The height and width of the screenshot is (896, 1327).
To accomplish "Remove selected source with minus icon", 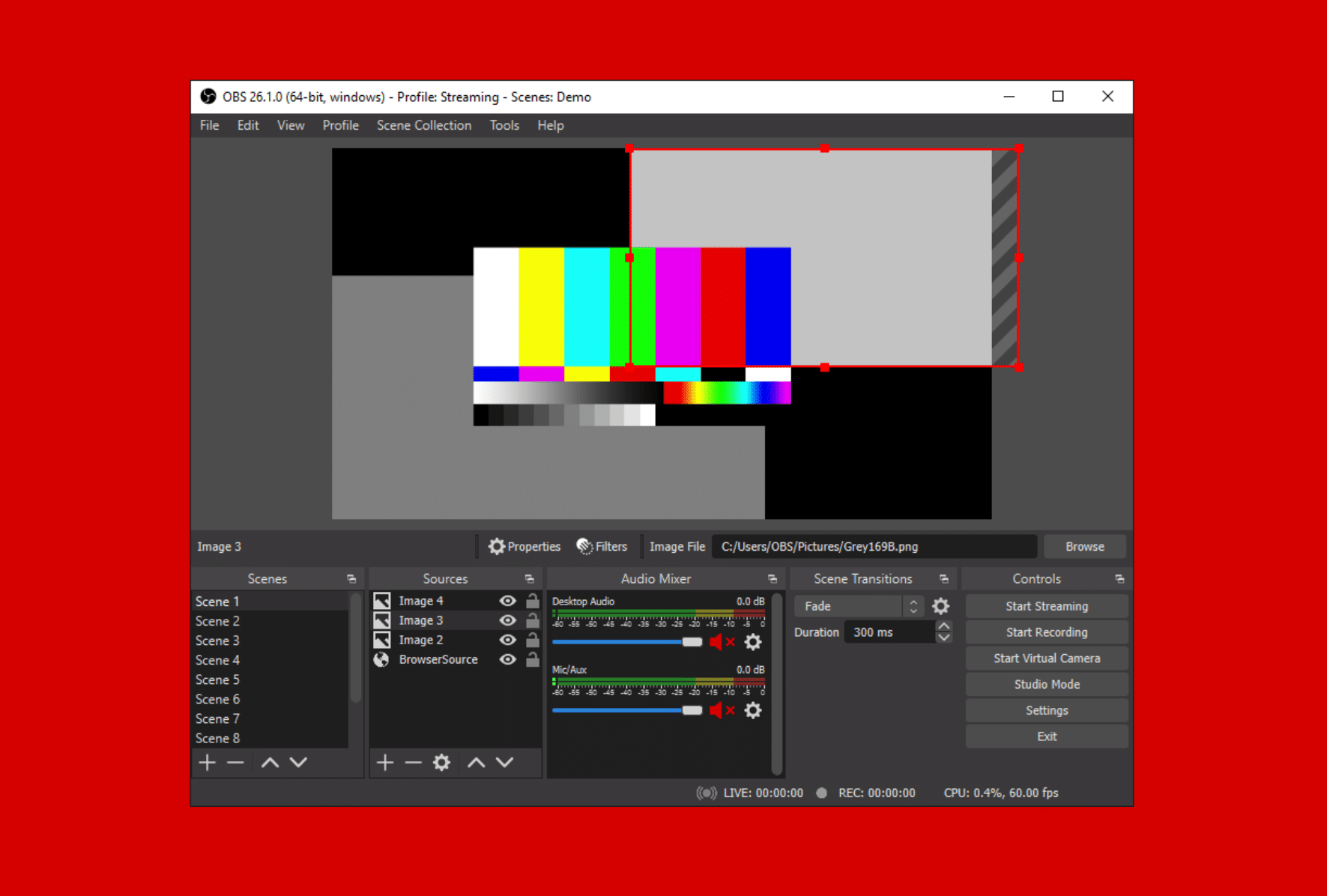I will pos(414,763).
